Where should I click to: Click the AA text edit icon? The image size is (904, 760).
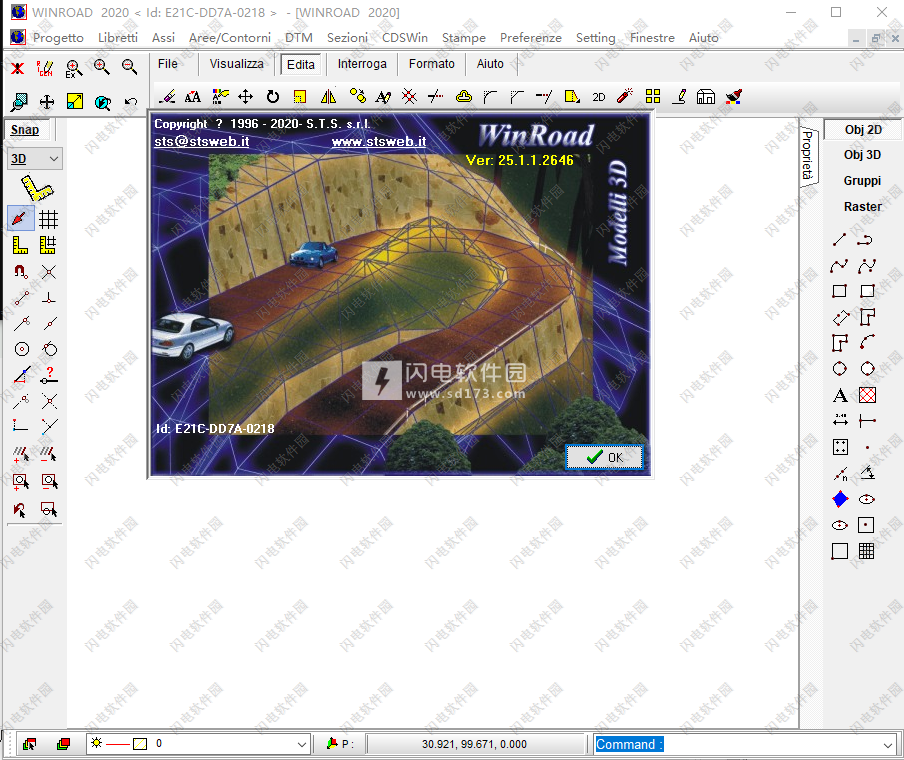193,97
